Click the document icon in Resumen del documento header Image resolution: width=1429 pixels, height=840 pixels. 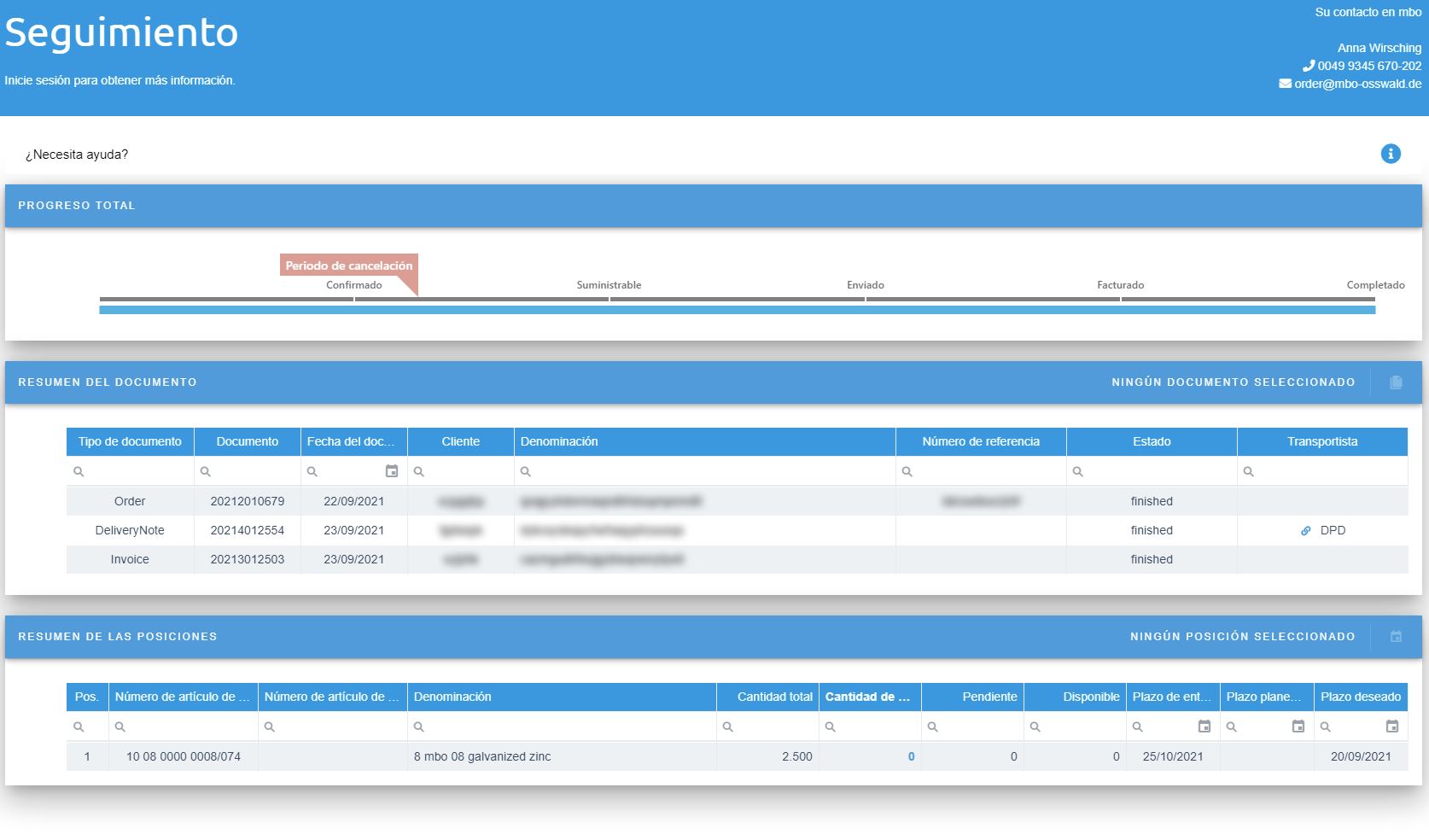coord(1396,382)
